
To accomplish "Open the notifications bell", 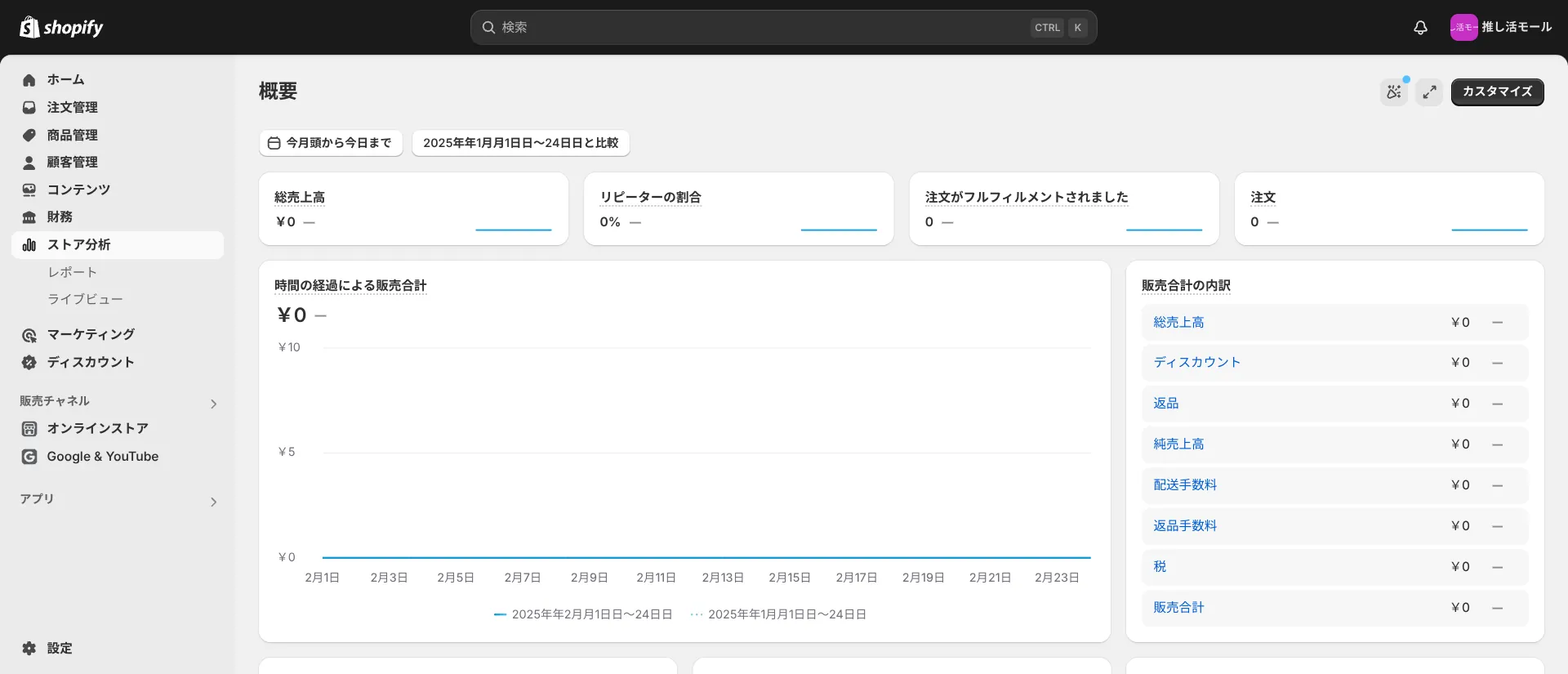I will (x=1420, y=28).
